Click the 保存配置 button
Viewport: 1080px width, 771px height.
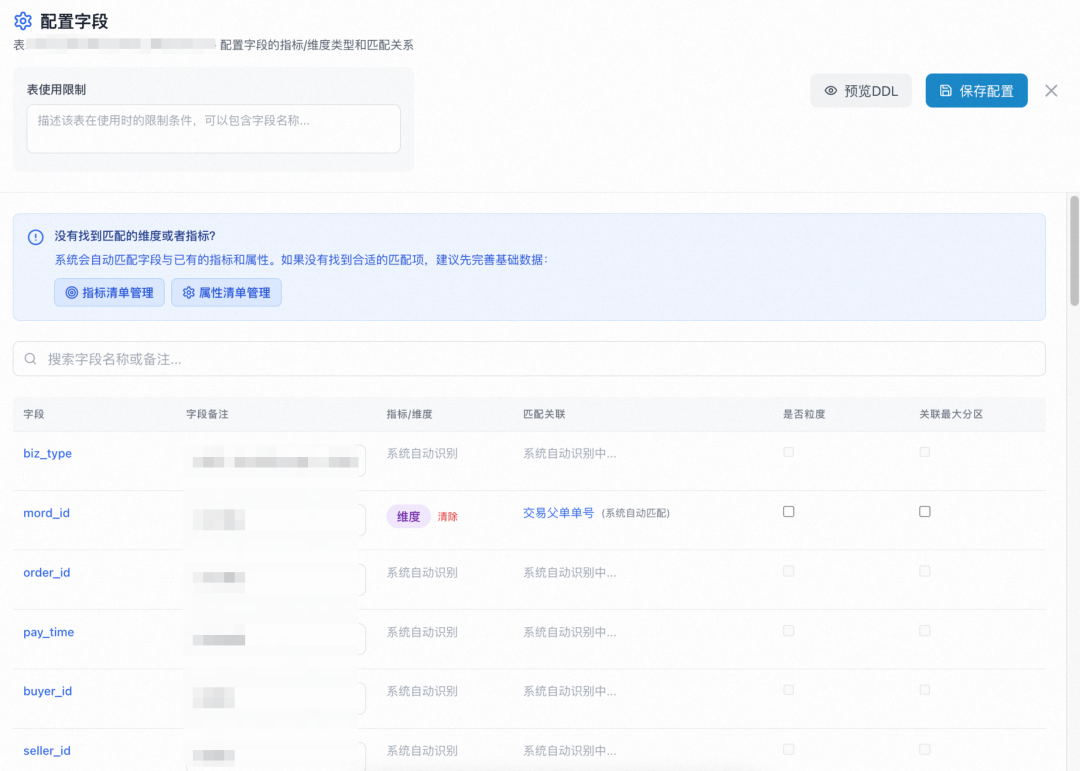pyautogui.click(x=976, y=90)
